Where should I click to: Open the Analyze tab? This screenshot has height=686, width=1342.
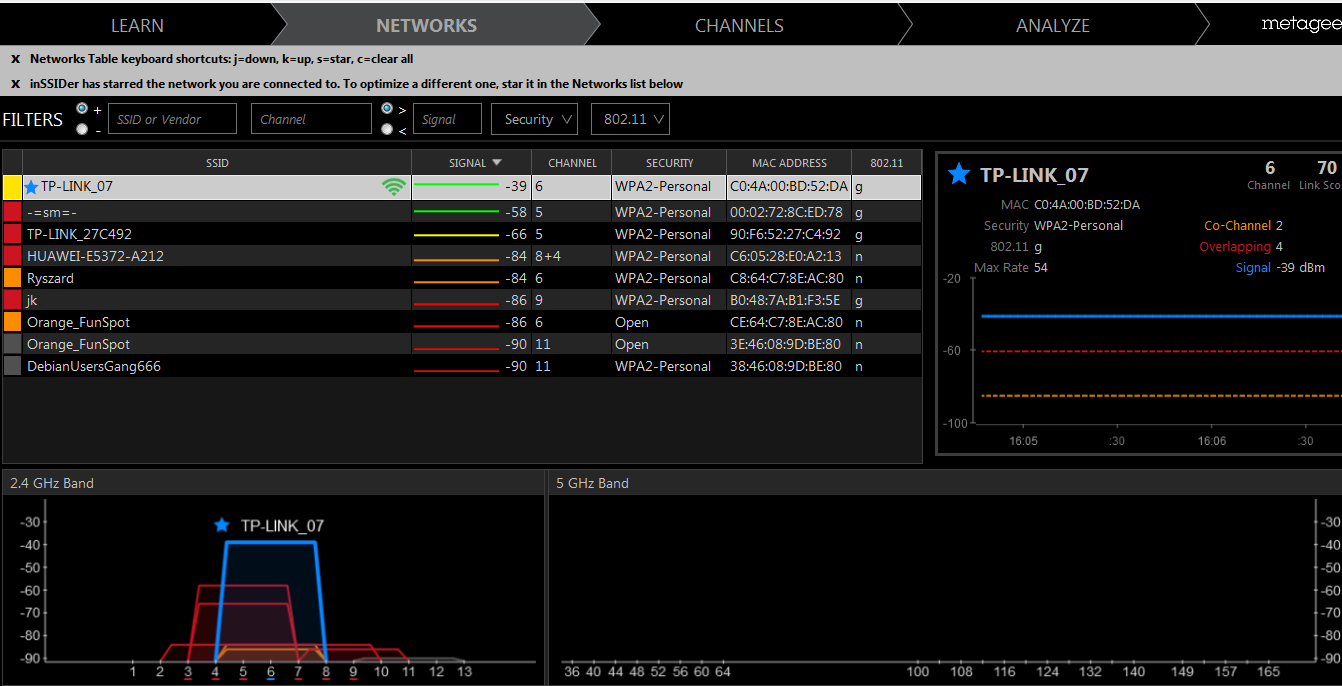click(x=1052, y=26)
